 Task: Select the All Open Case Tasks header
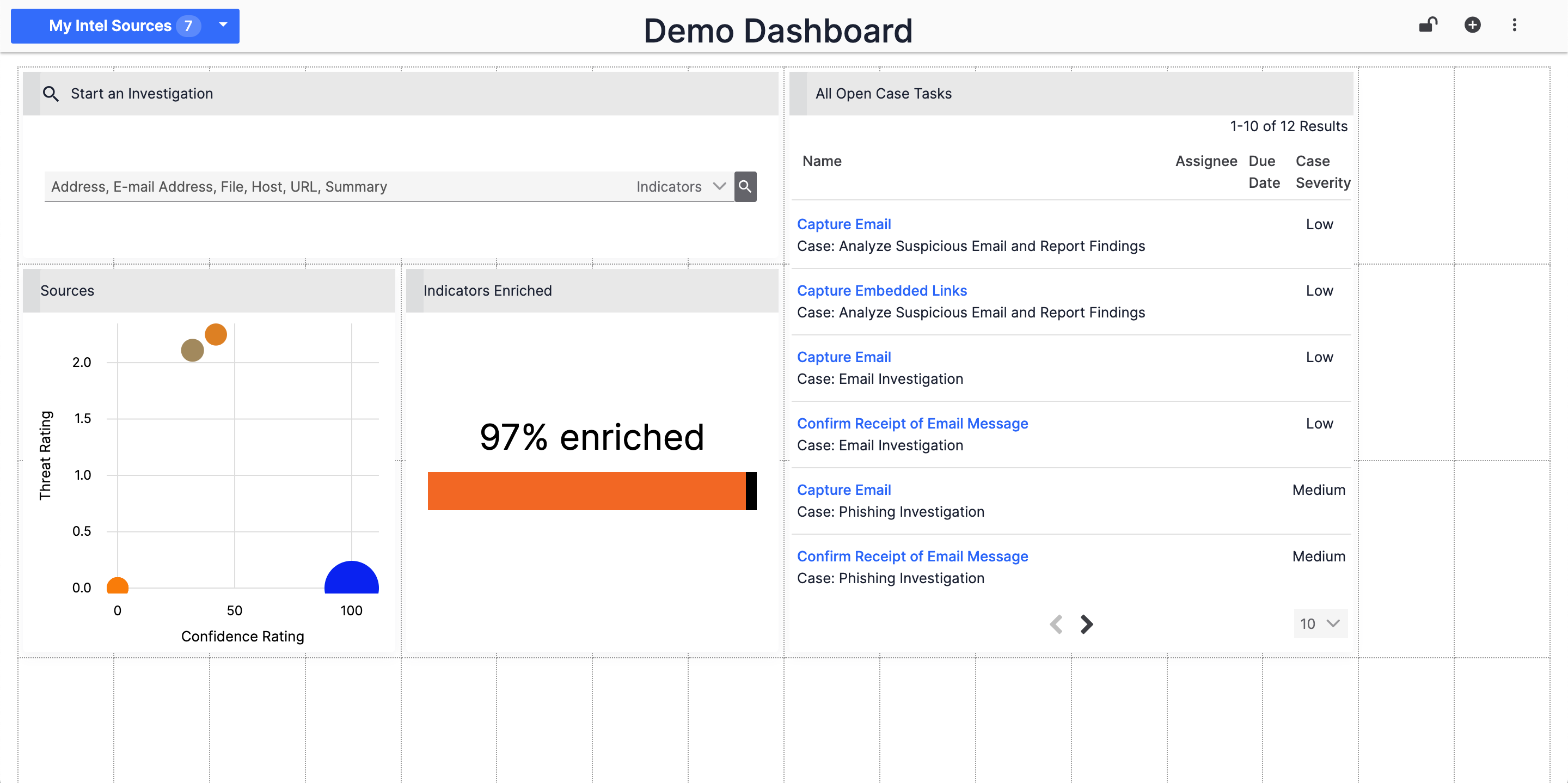tap(884, 94)
